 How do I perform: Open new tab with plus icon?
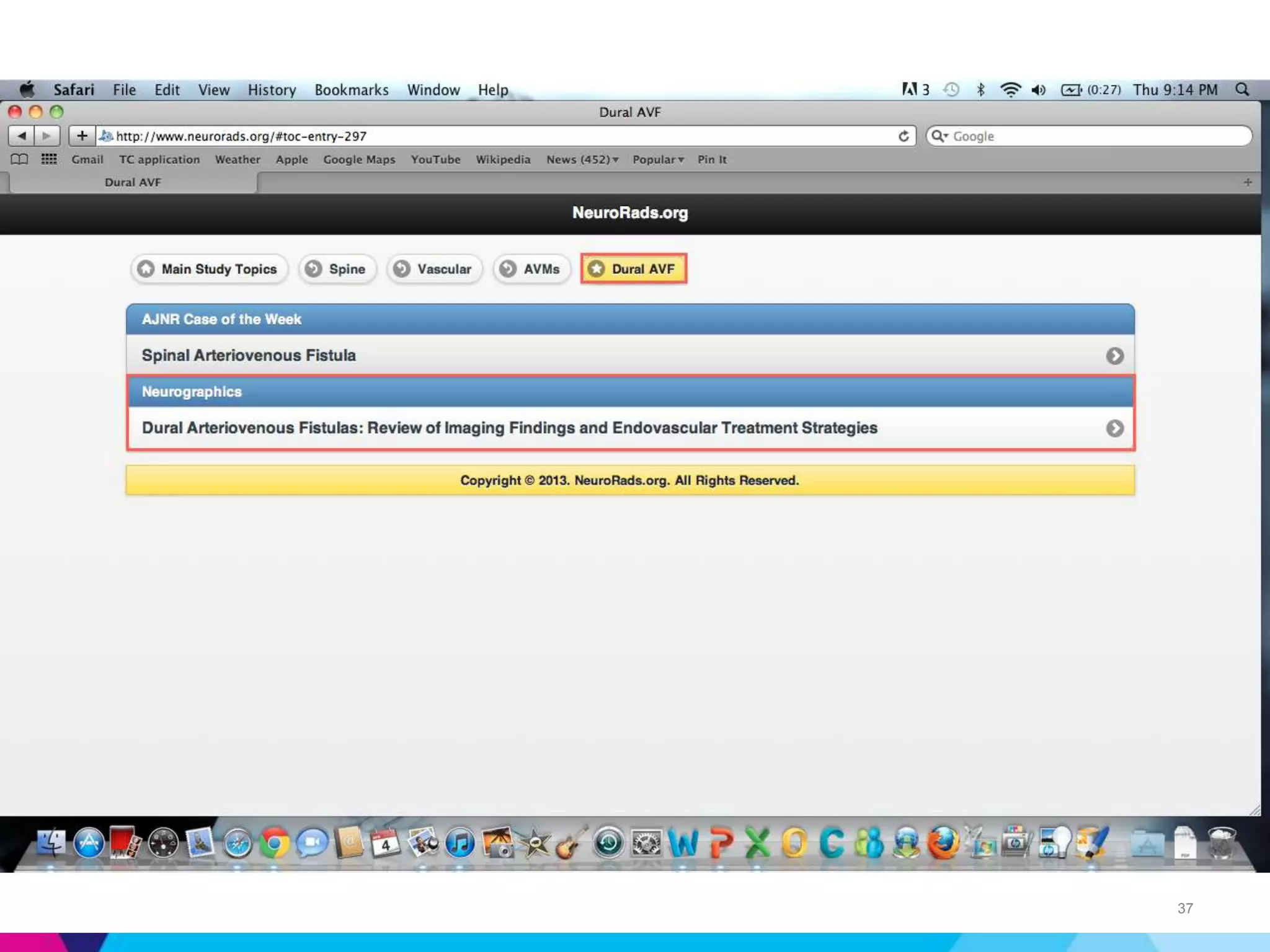(x=1247, y=182)
